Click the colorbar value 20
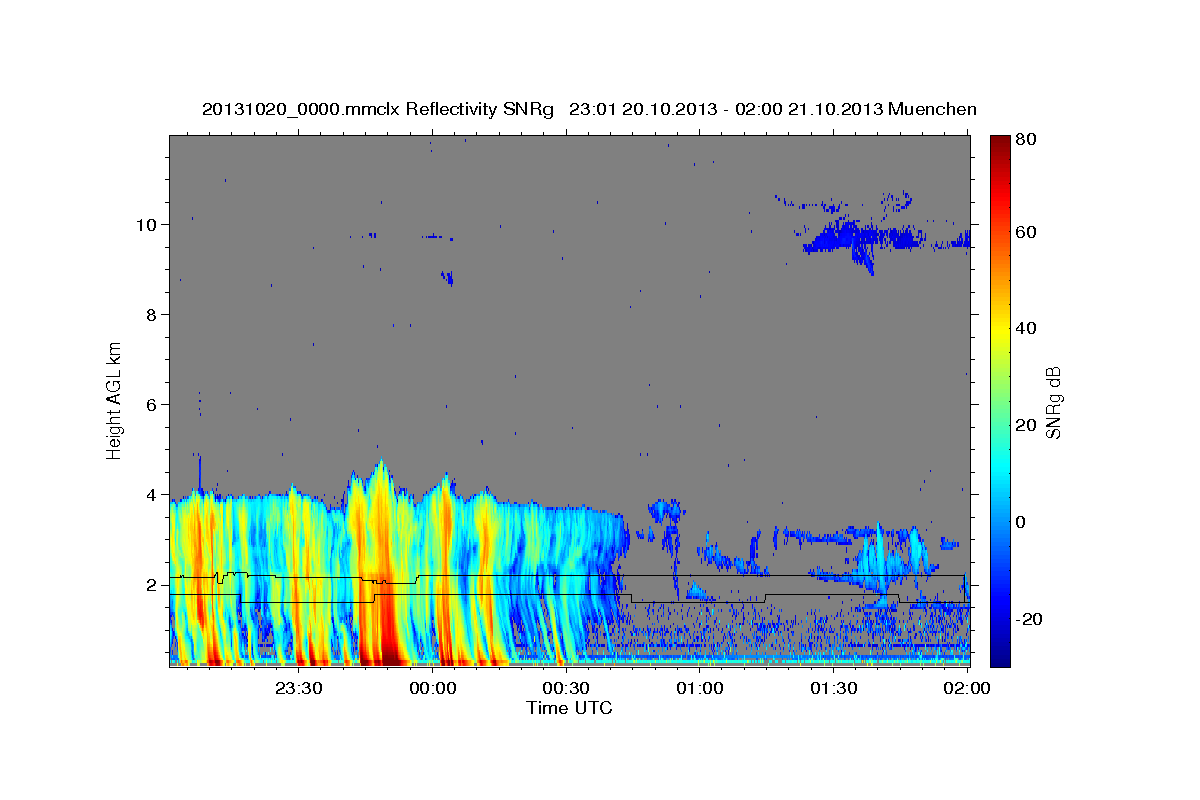 tap(1027, 426)
